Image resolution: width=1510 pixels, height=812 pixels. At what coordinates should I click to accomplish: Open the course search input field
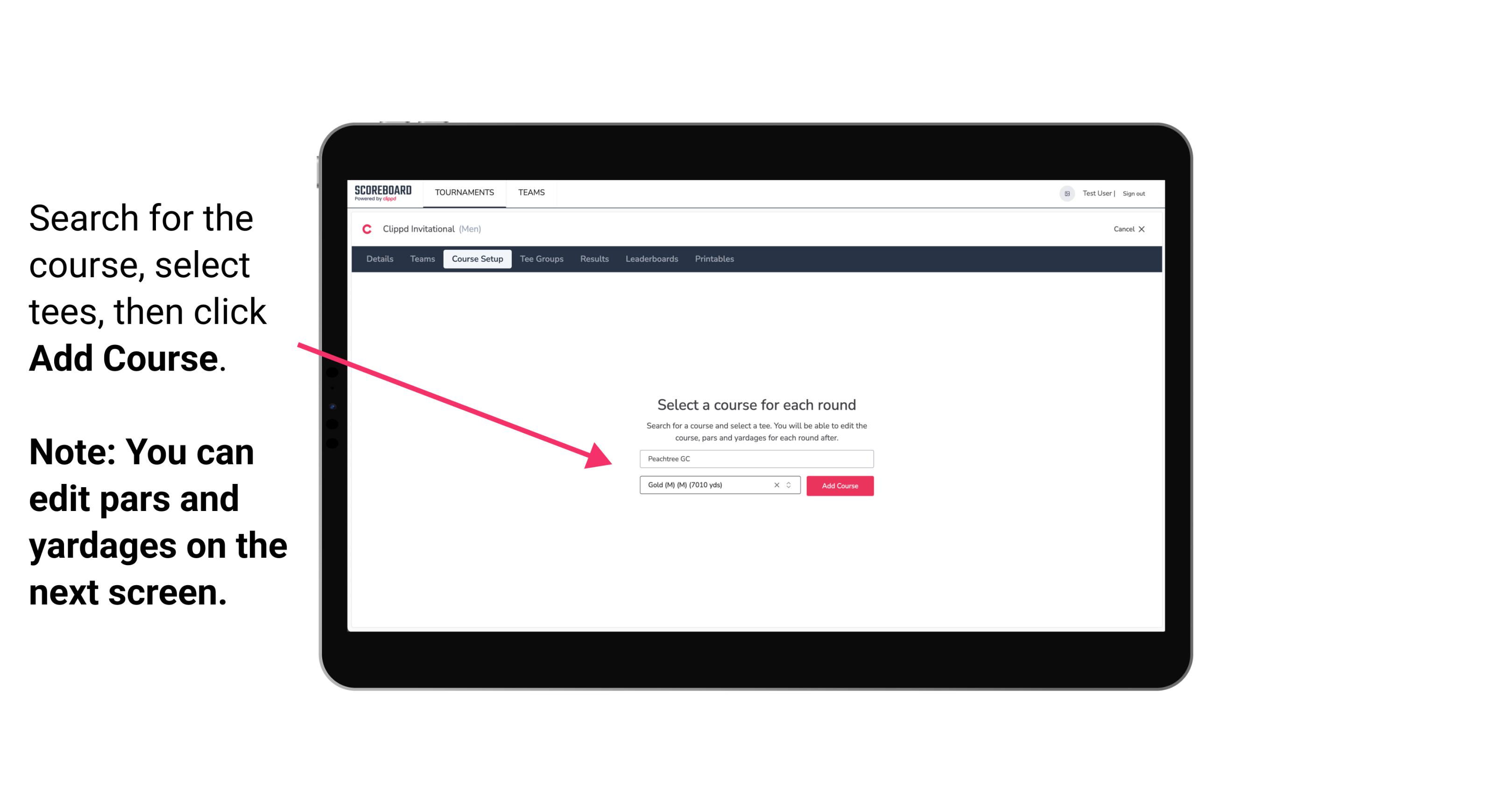[x=755, y=457]
